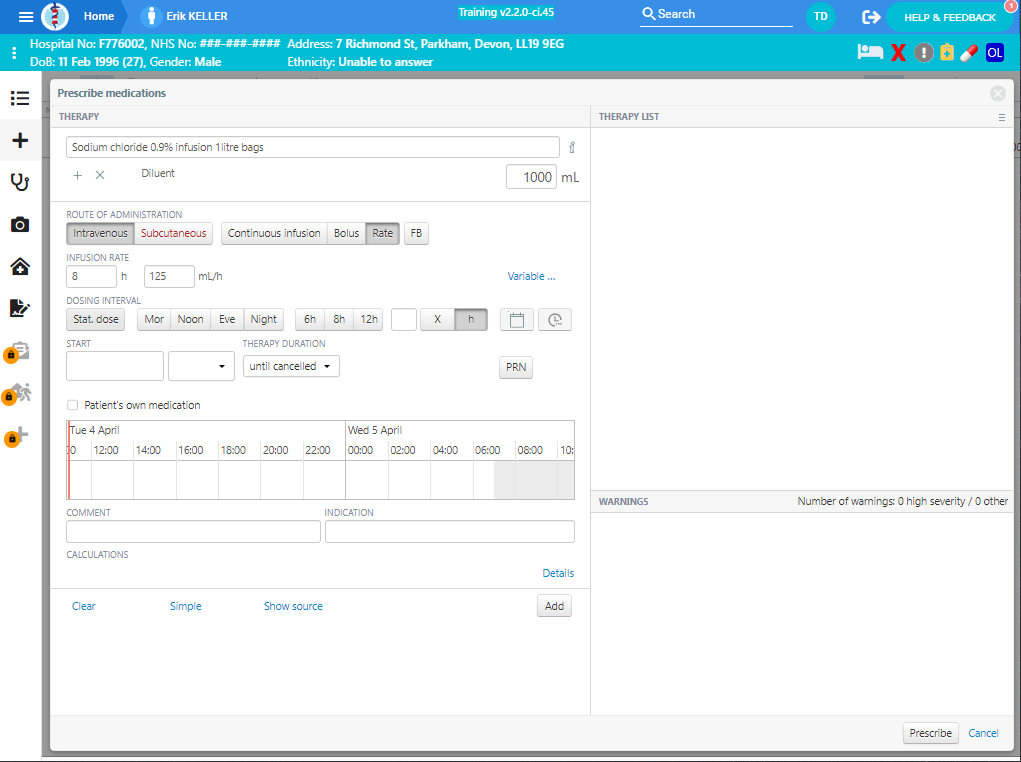Click the red X allergy icon
This screenshot has height=762, width=1021.
click(x=899, y=53)
